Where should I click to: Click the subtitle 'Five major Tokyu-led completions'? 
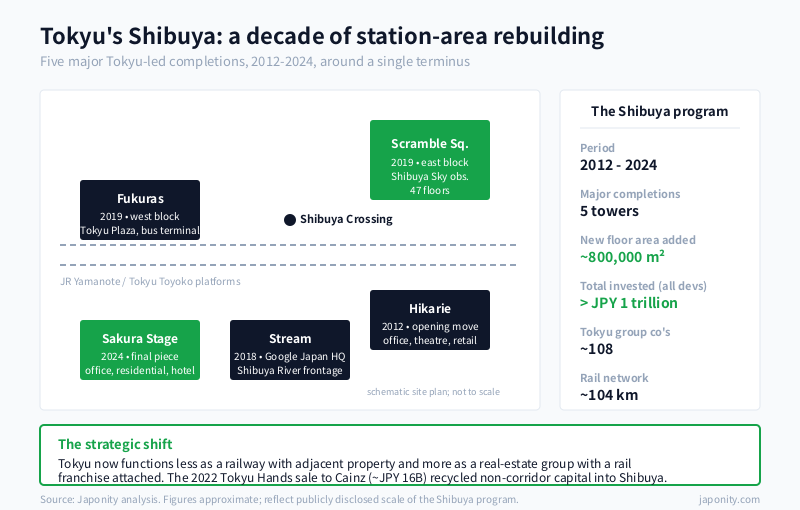coord(255,62)
